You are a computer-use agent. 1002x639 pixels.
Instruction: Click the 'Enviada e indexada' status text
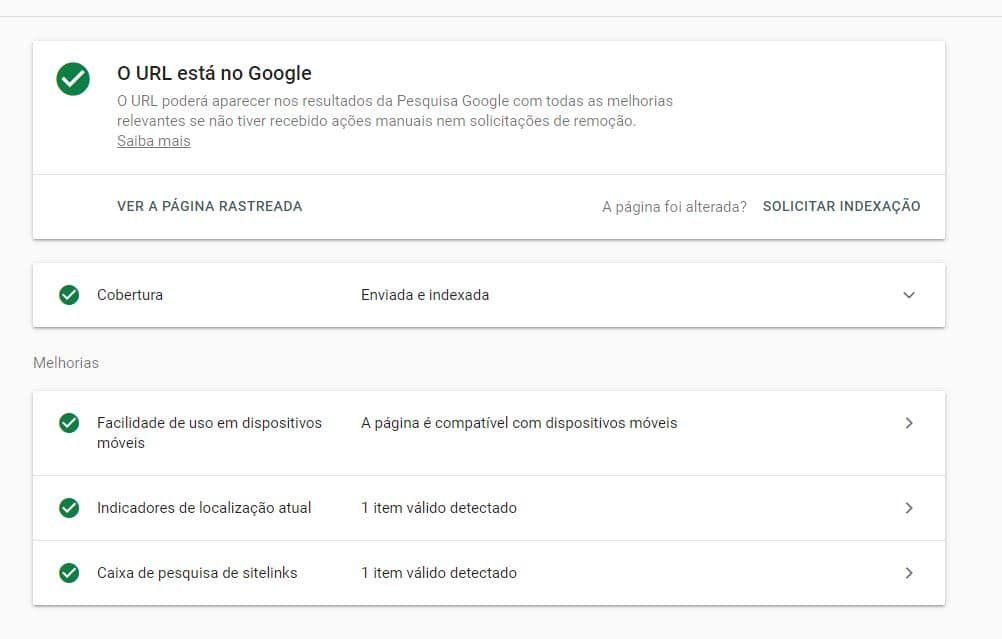(x=425, y=295)
